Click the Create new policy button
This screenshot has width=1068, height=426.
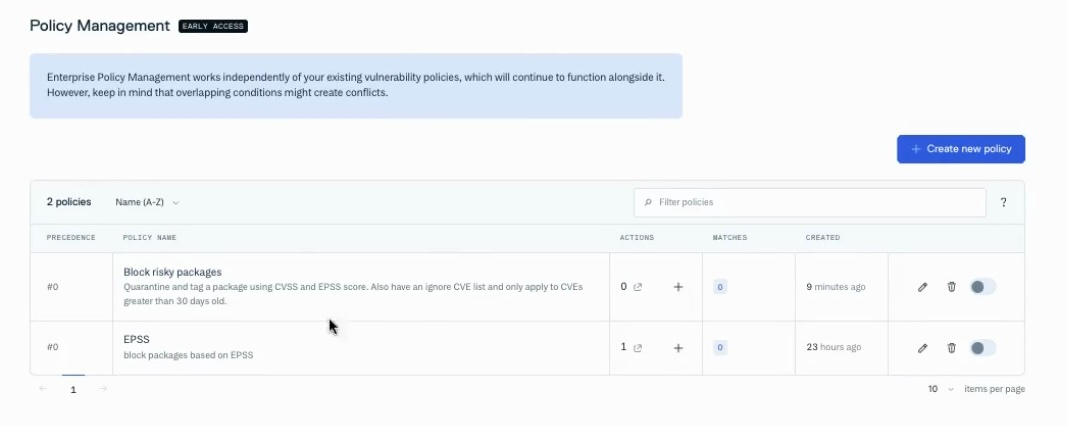pyautogui.click(x=960, y=149)
